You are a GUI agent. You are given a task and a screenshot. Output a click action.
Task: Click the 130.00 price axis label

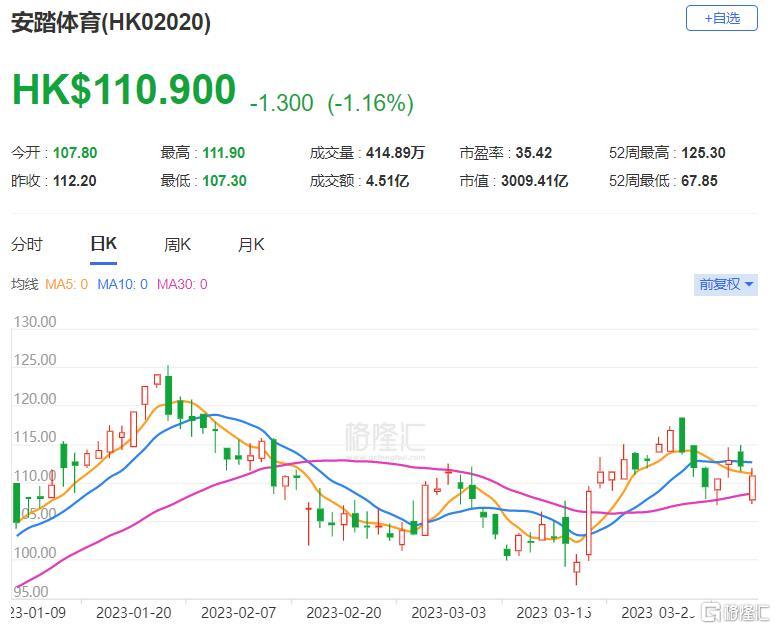point(35,322)
